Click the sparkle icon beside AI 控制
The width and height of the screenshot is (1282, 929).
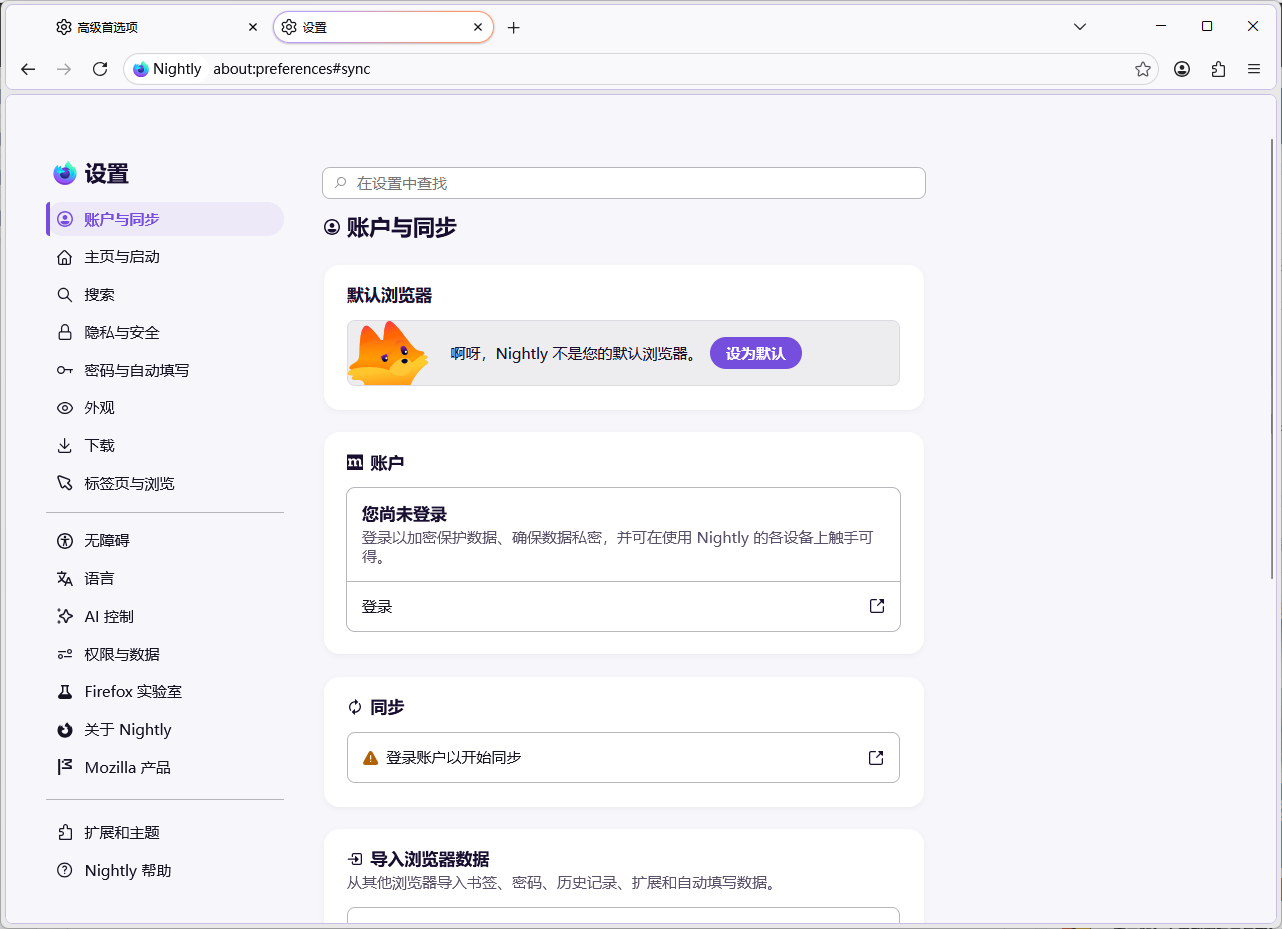point(65,616)
